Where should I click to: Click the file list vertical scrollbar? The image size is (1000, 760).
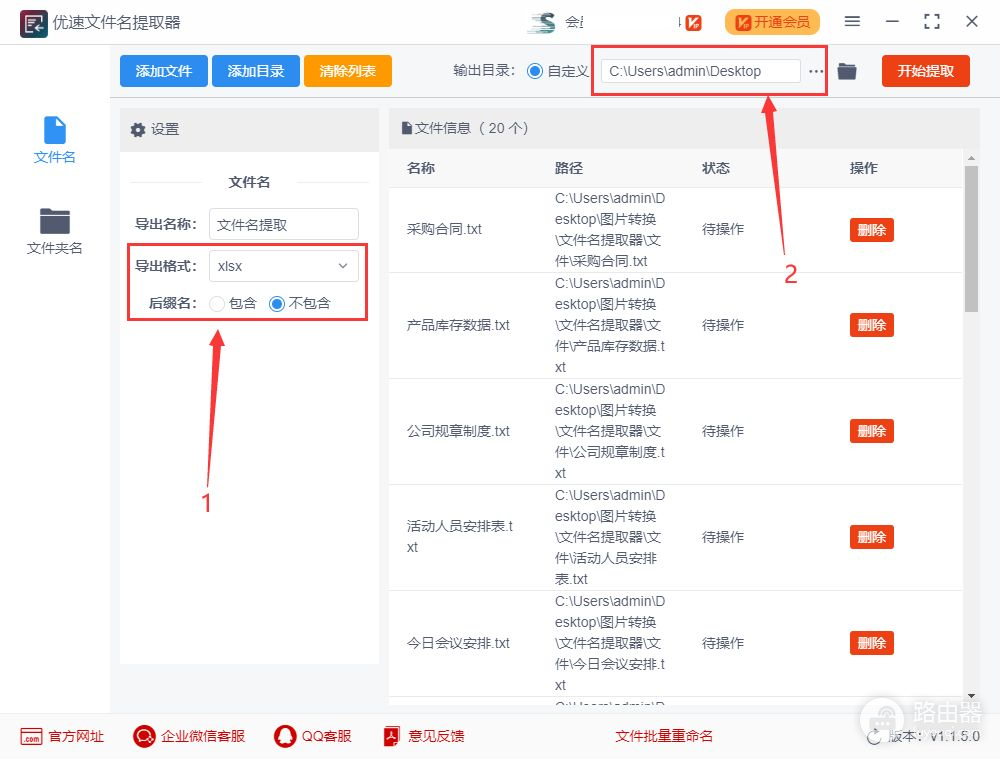(x=971, y=240)
